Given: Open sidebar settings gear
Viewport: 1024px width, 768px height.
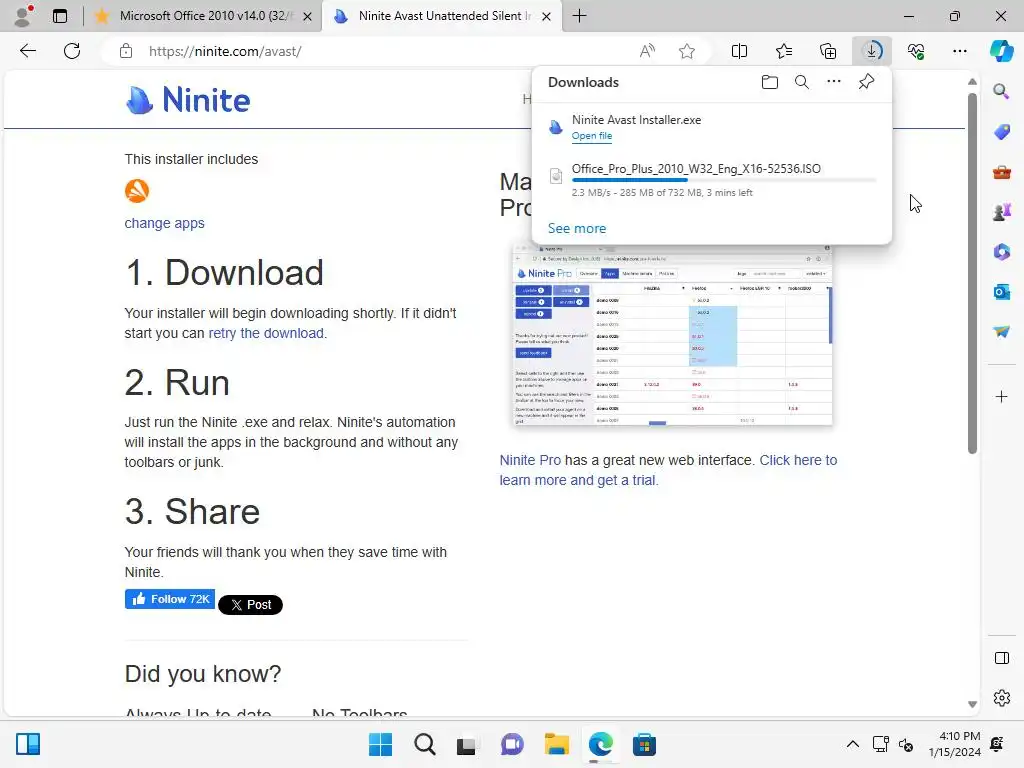Looking at the screenshot, I should 1001,698.
